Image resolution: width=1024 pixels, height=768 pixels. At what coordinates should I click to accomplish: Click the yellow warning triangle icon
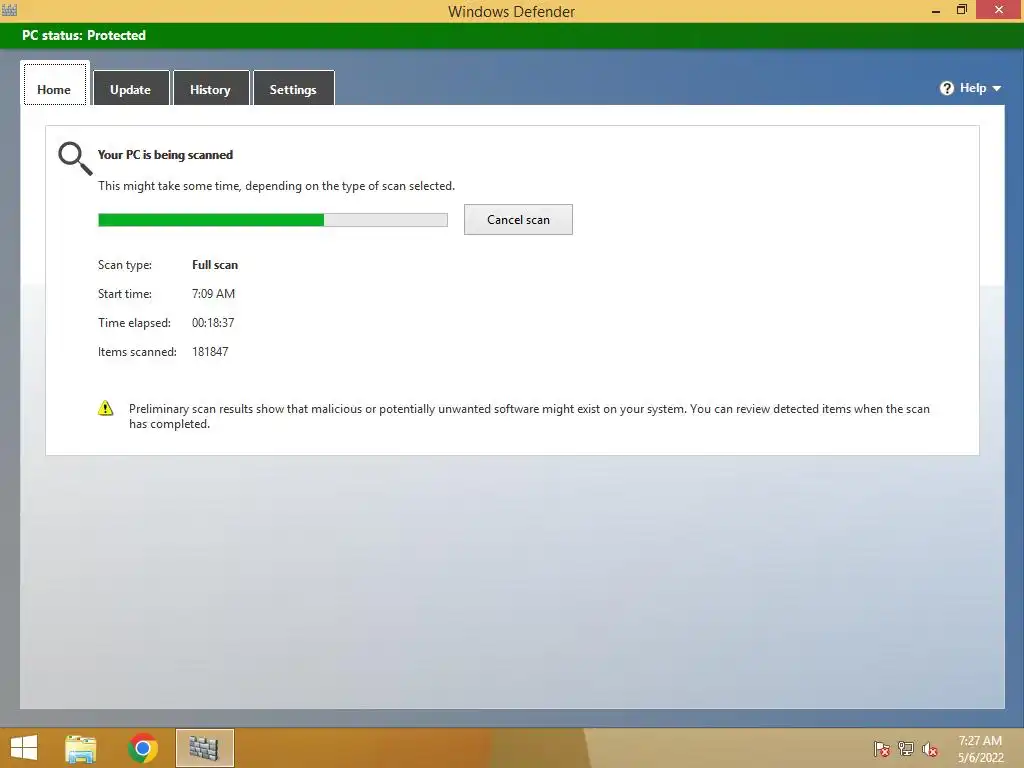(x=106, y=409)
